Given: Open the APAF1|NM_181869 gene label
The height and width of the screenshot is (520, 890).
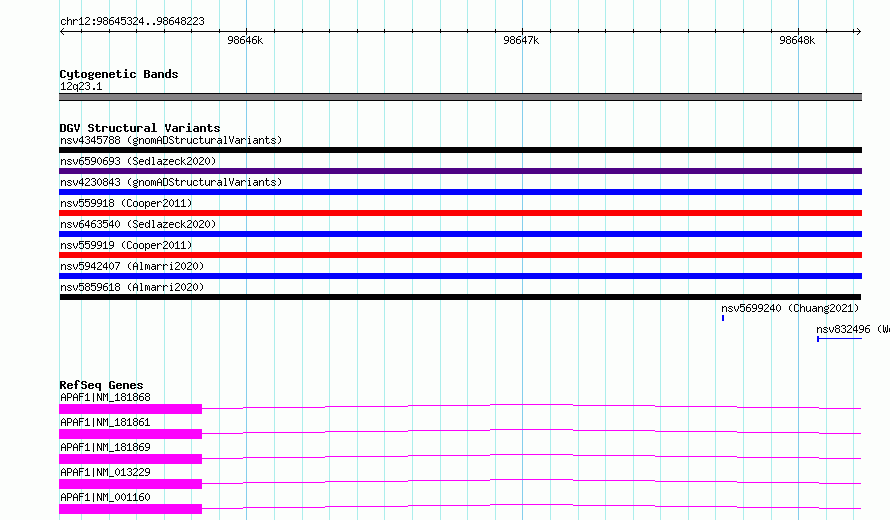Looking at the screenshot, I should [x=105, y=447].
